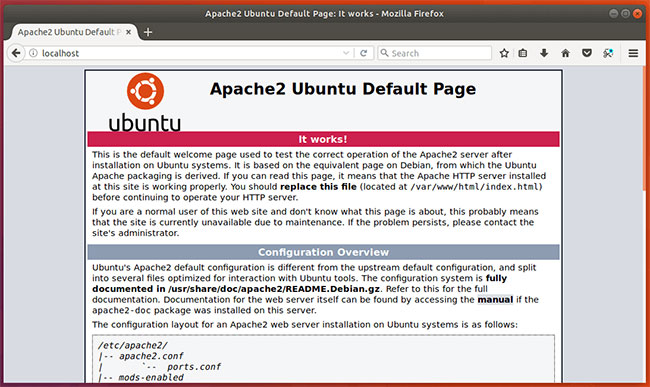This screenshot has width=650, height=387.
Task: Click the Ubuntu logo image
Action: (x=145, y=102)
